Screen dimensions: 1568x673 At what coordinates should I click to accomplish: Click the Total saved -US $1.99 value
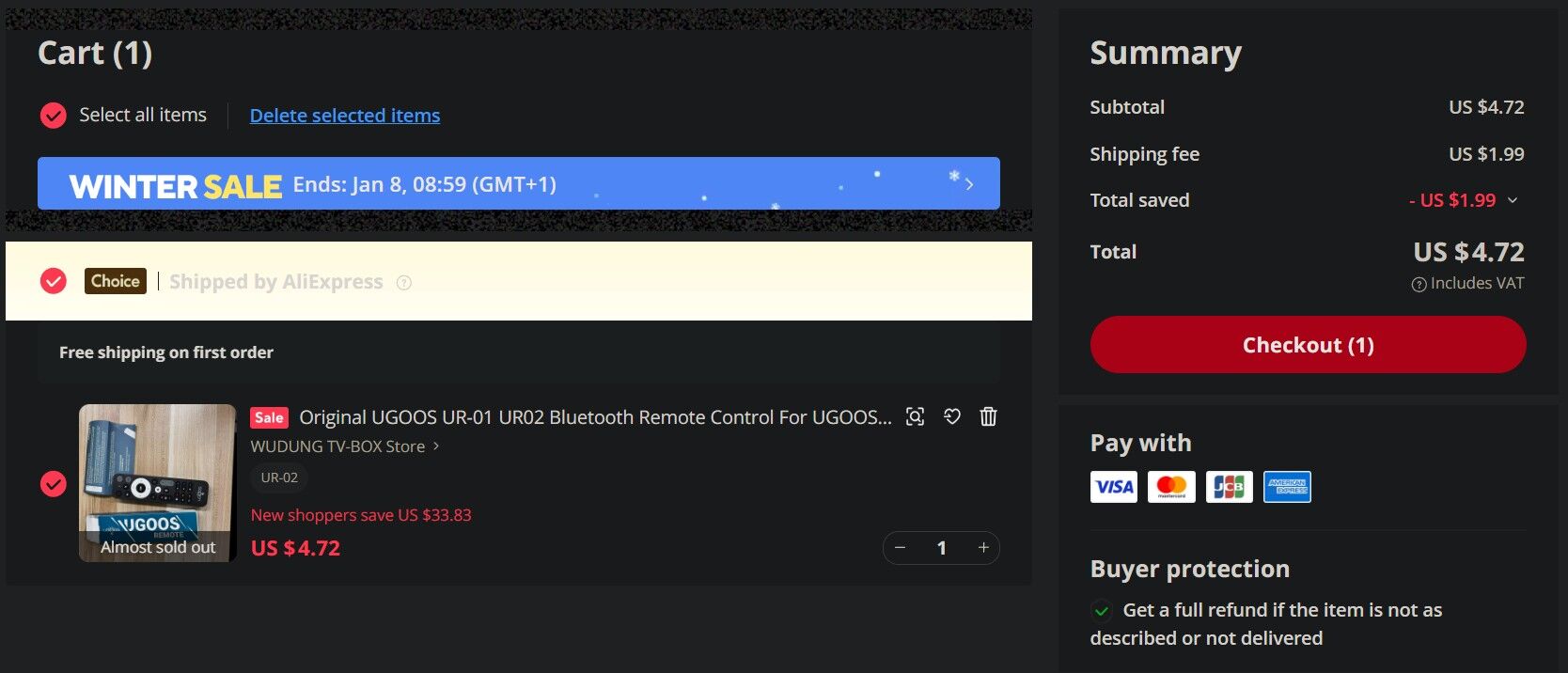[x=1452, y=200]
